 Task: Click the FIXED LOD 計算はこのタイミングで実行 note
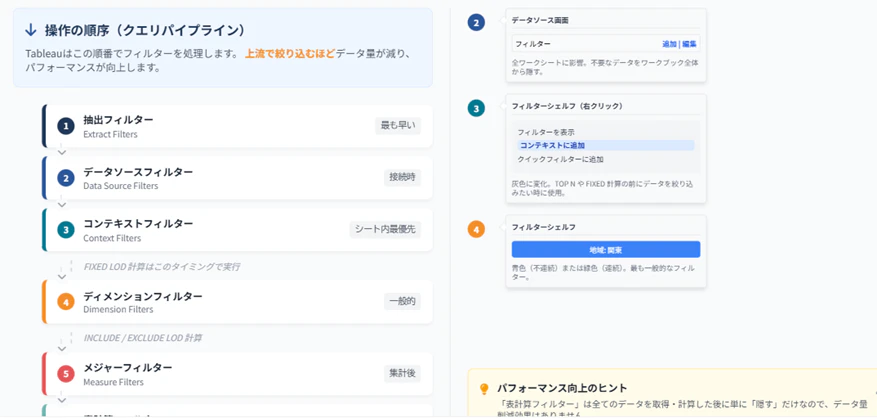[162, 267]
